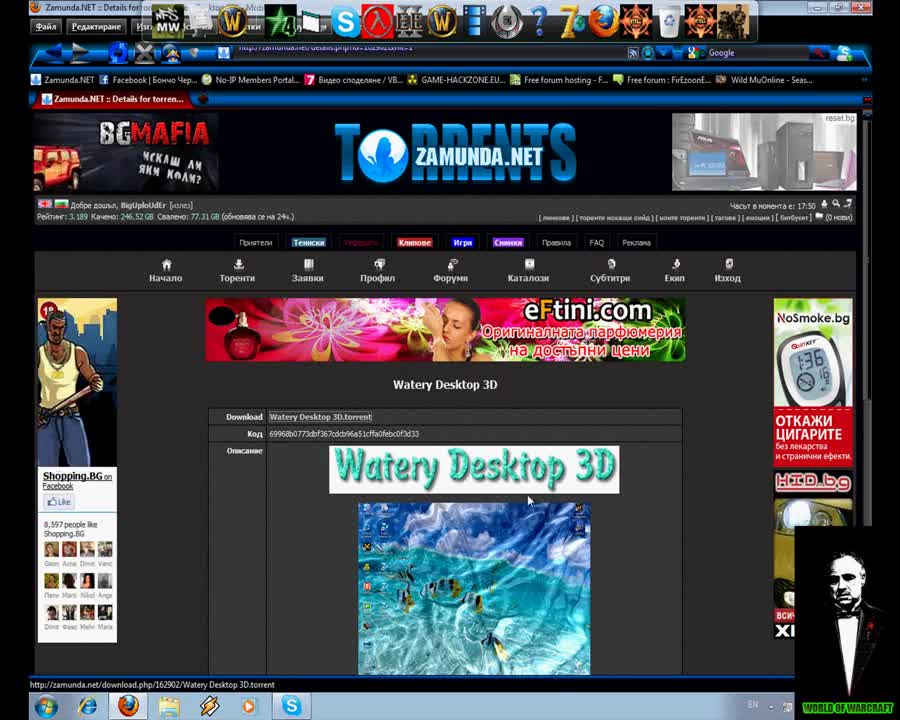This screenshot has height=720, width=900.
Task: Like Shopping.BG with the Like button
Action: 59,502
